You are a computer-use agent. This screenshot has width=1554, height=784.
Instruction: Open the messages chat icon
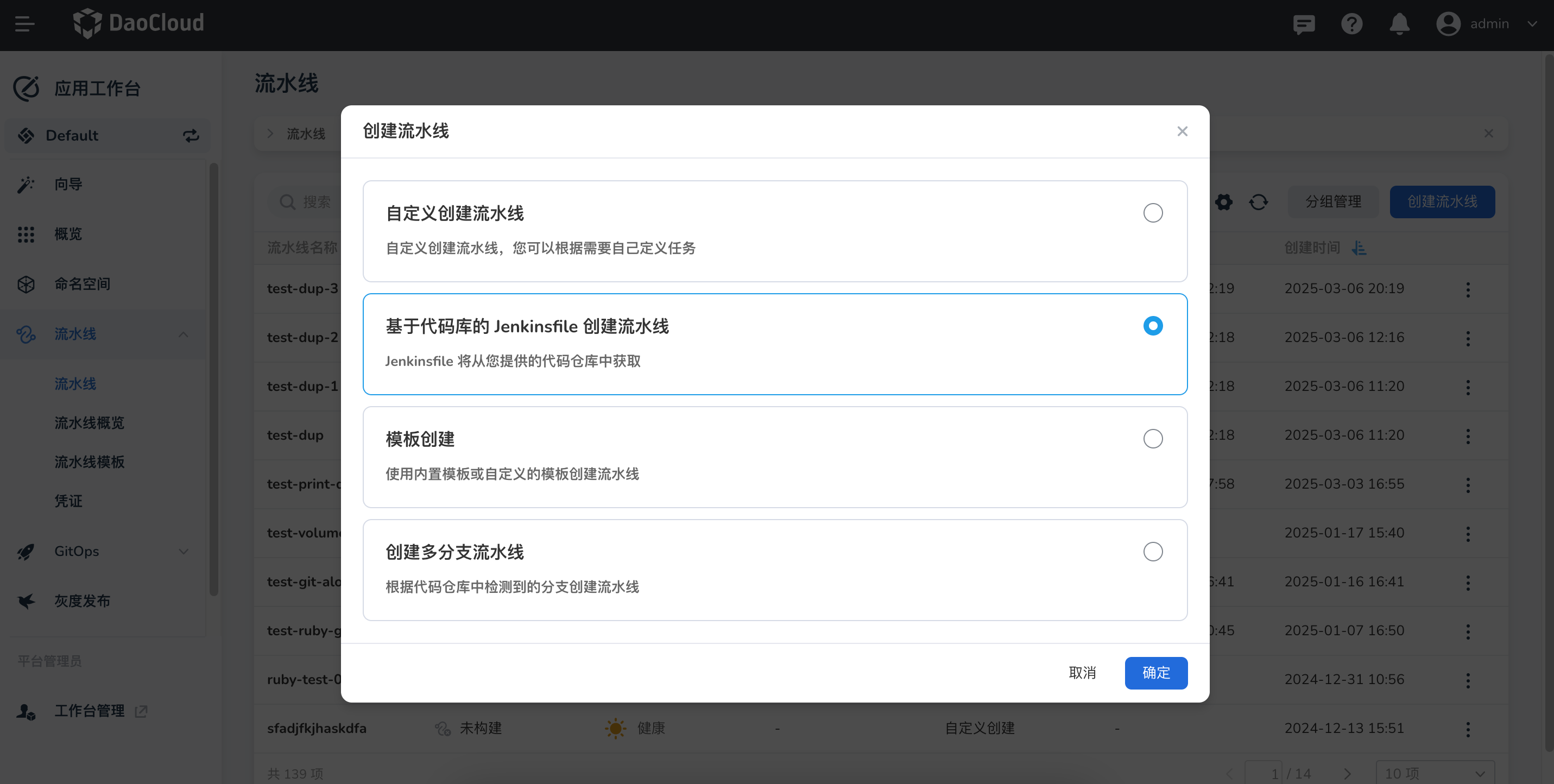[x=1304, y=24]
